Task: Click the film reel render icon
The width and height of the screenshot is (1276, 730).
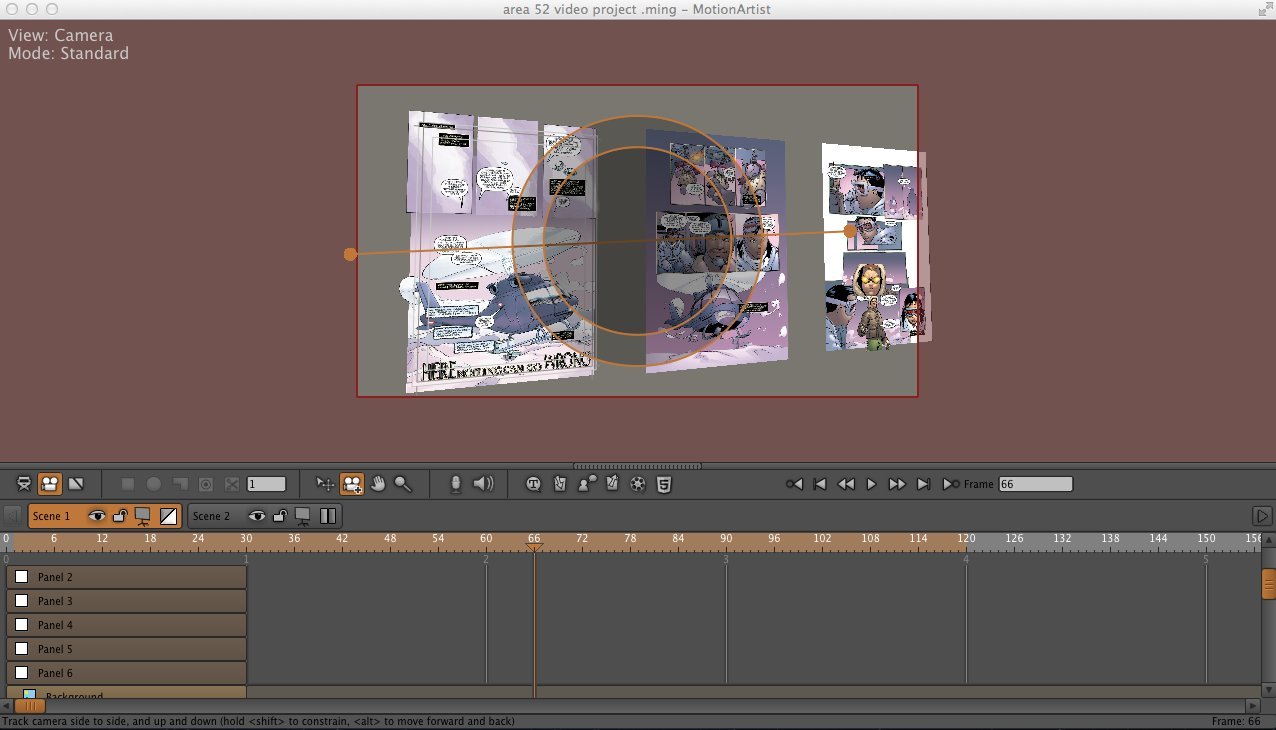Action: click(637, 484)
